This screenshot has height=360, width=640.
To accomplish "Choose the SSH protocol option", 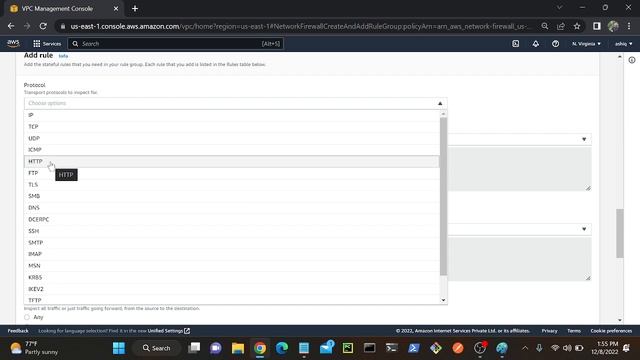I will (232, 231).
